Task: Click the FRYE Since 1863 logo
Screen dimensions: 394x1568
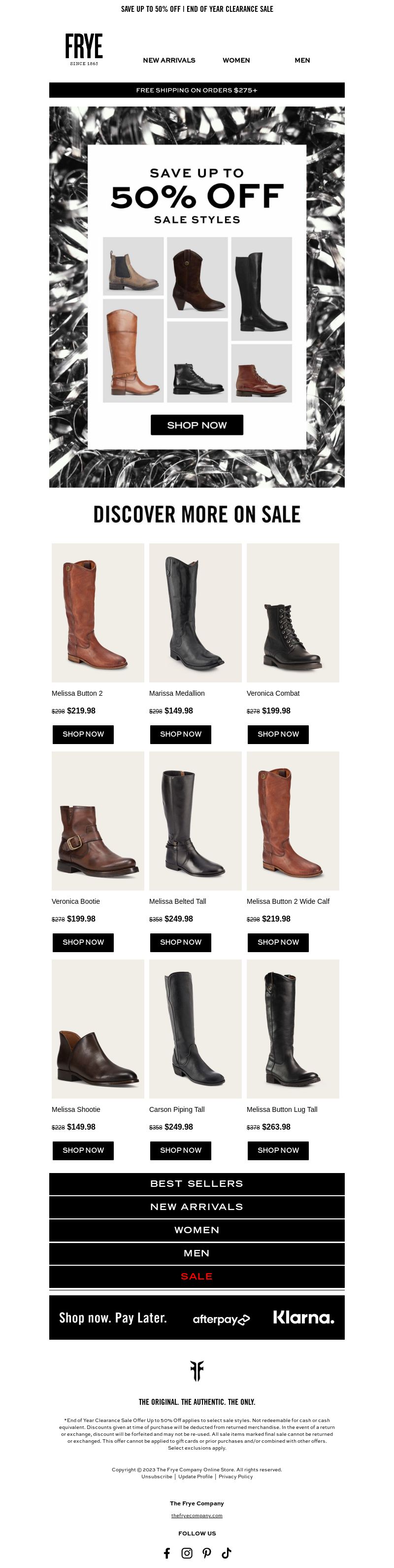Action: pyautogui.click(x=84, y=49)
